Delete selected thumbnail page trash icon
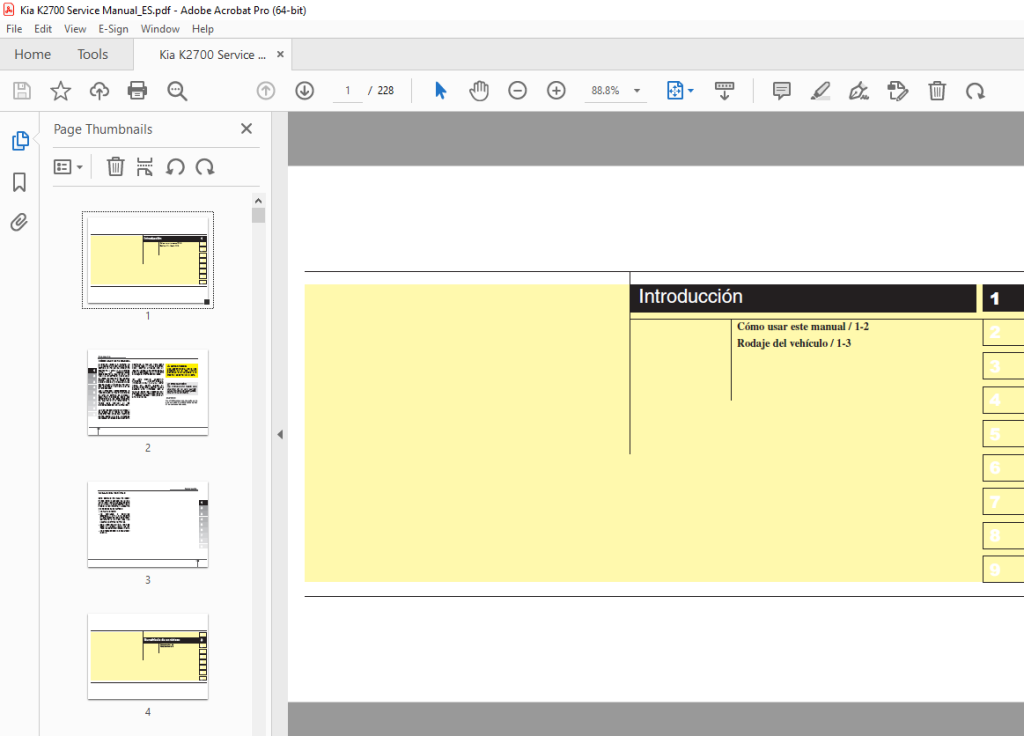This screenshot has width=1024, height=736. (x=116, y=167)
